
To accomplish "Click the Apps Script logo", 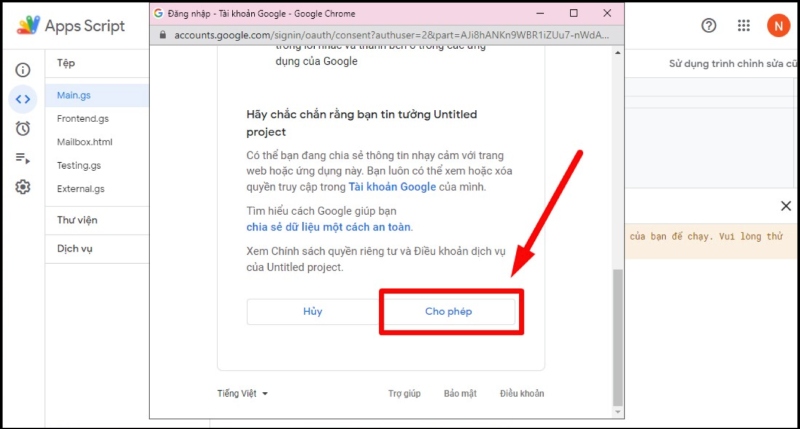I will coord(72,25).
